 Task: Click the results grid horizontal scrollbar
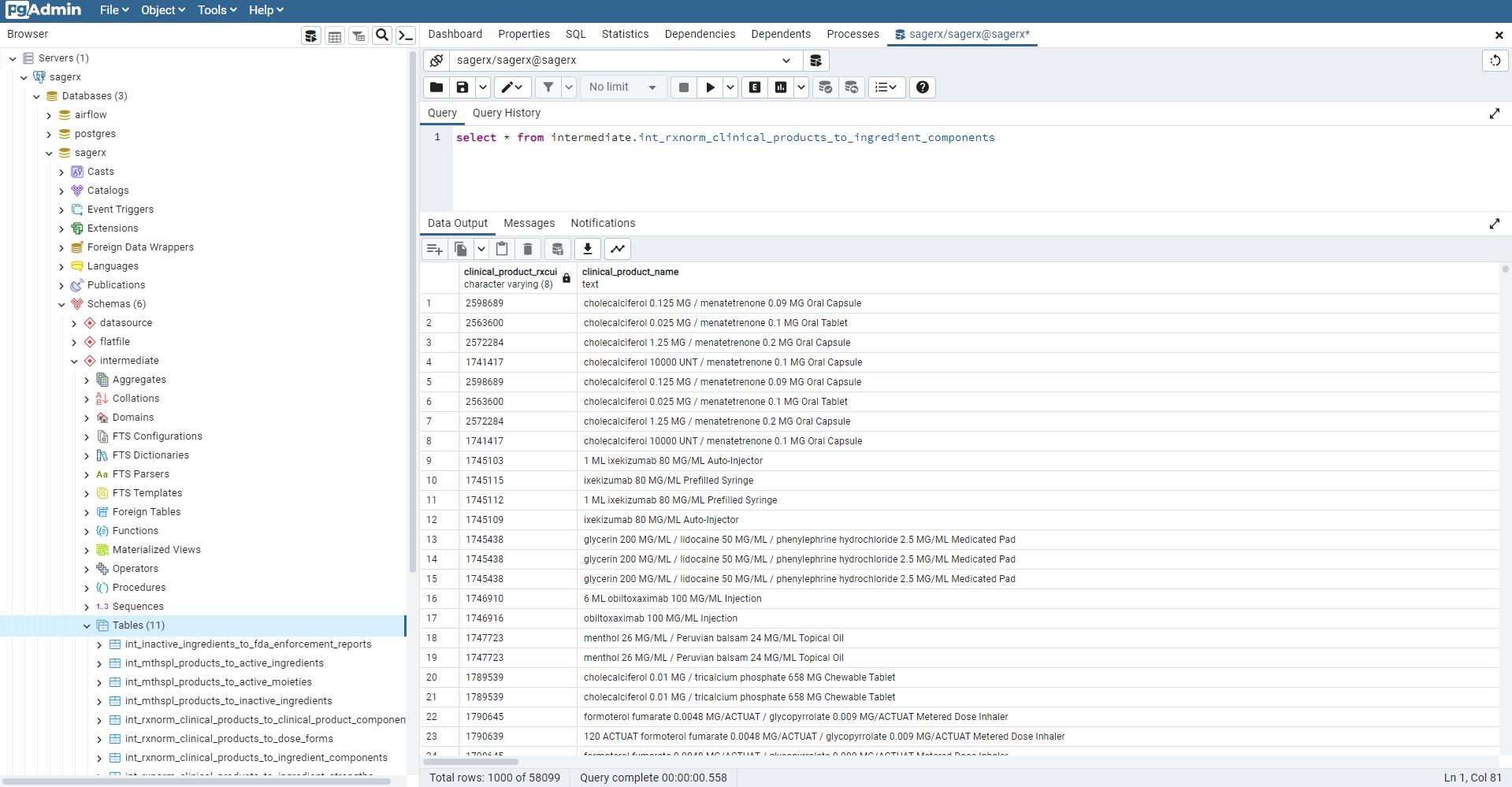pyautogui.click(x=471, y=762)
